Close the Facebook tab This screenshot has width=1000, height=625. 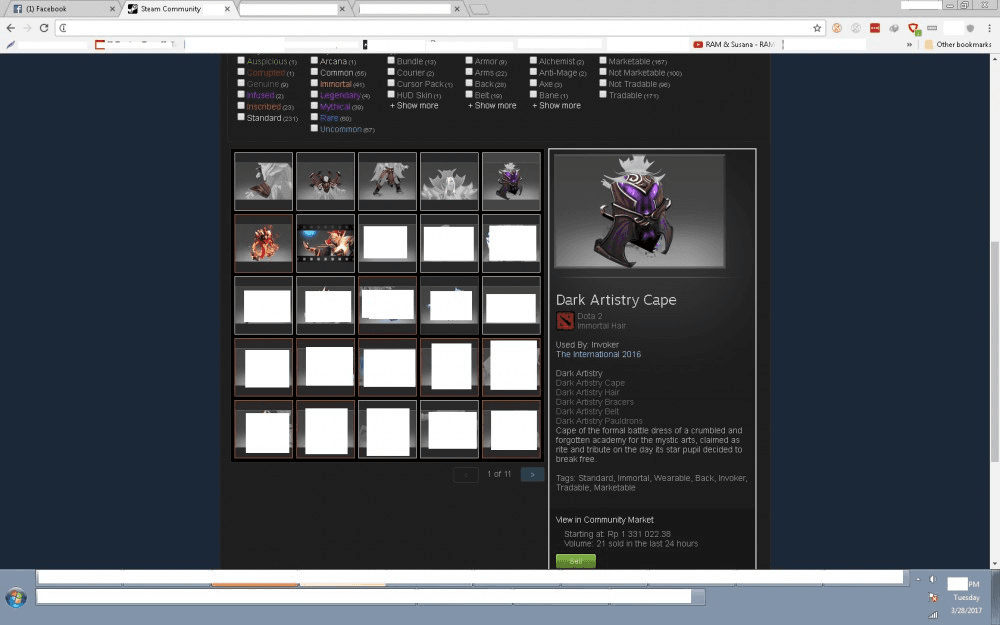[112, 9]
